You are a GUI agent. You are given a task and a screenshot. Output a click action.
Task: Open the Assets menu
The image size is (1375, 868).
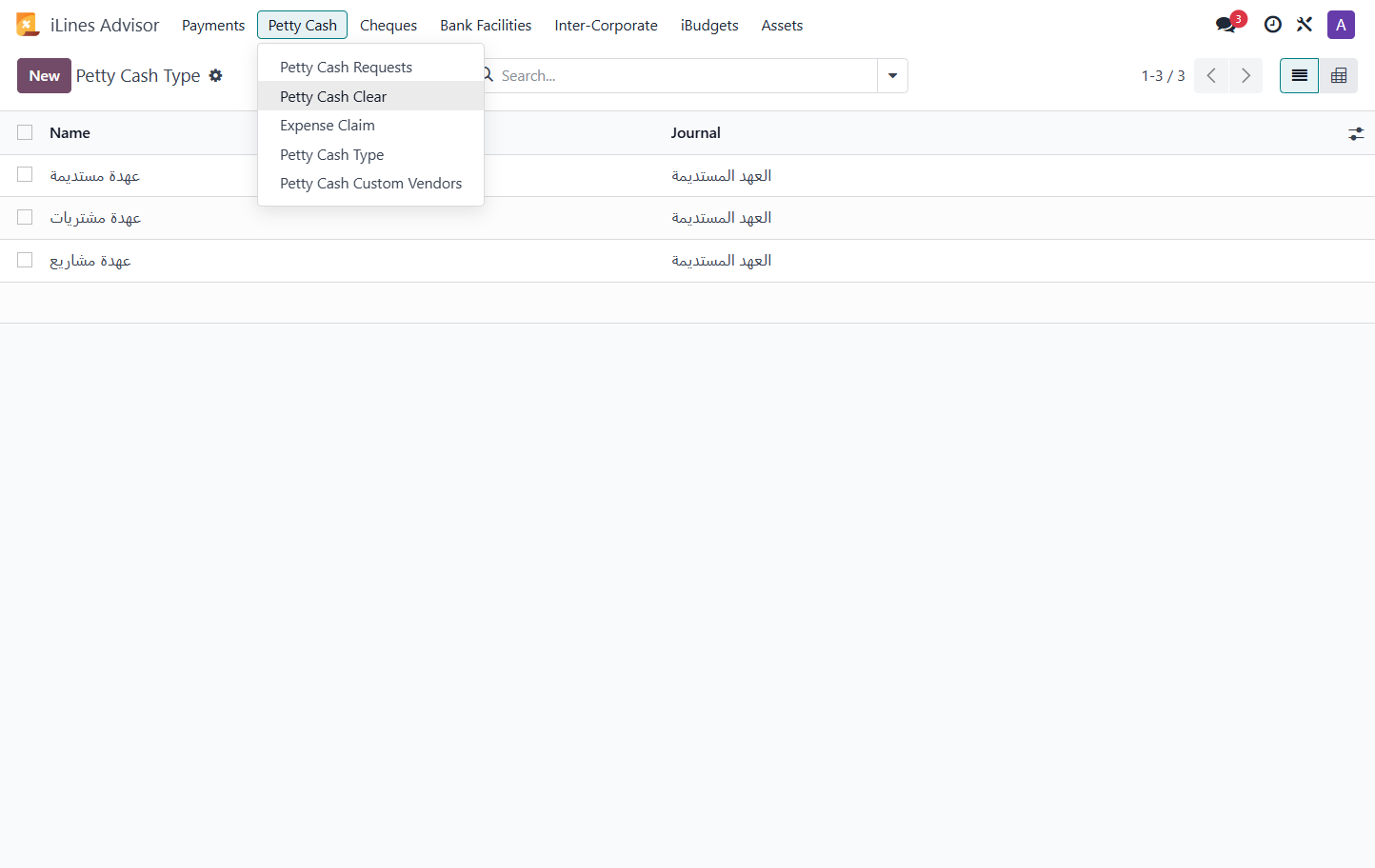[782, 25]
